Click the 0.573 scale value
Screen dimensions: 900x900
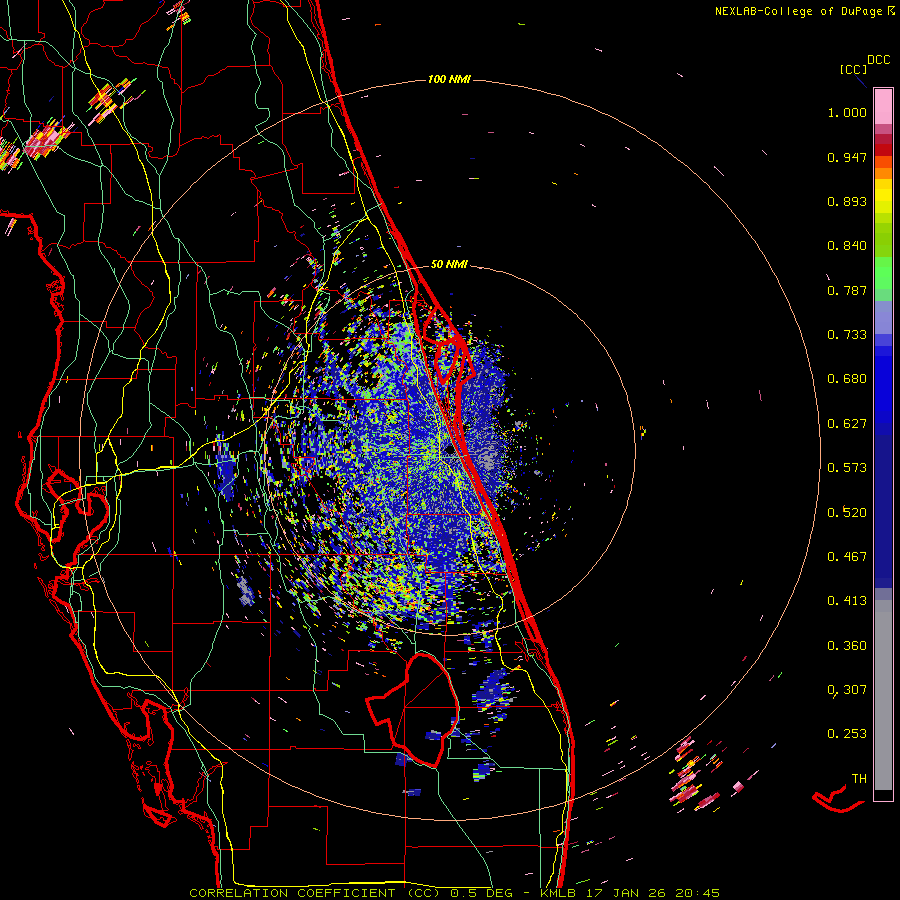coord(847,468)
